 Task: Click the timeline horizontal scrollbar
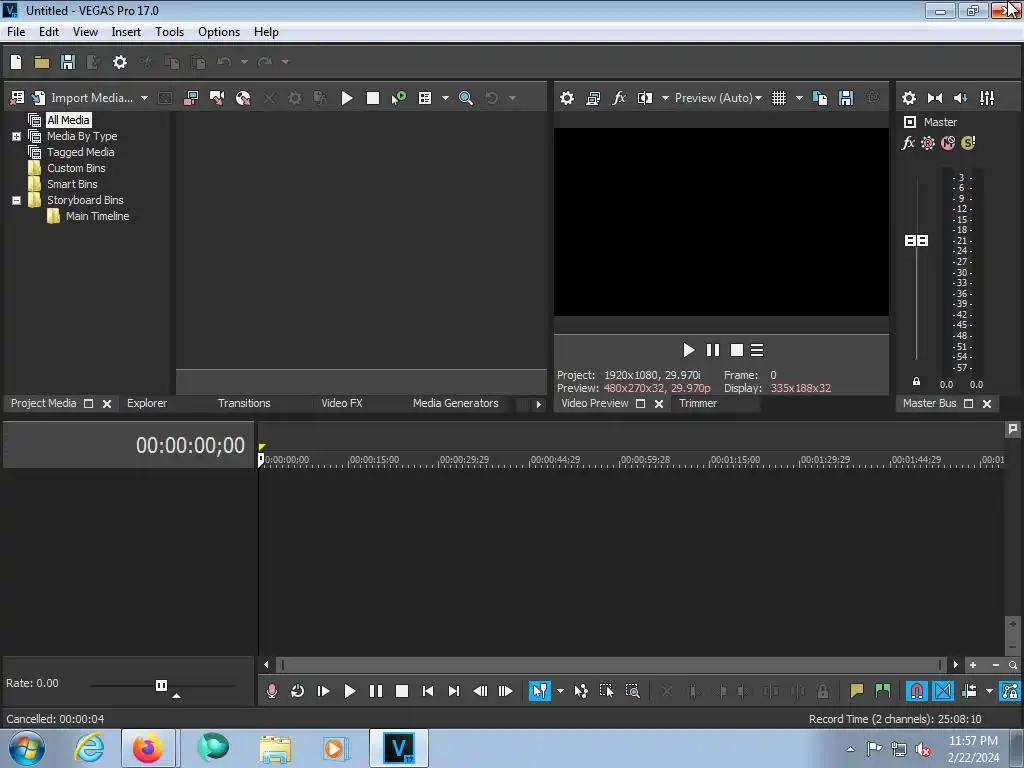click(x=611, y=665)
